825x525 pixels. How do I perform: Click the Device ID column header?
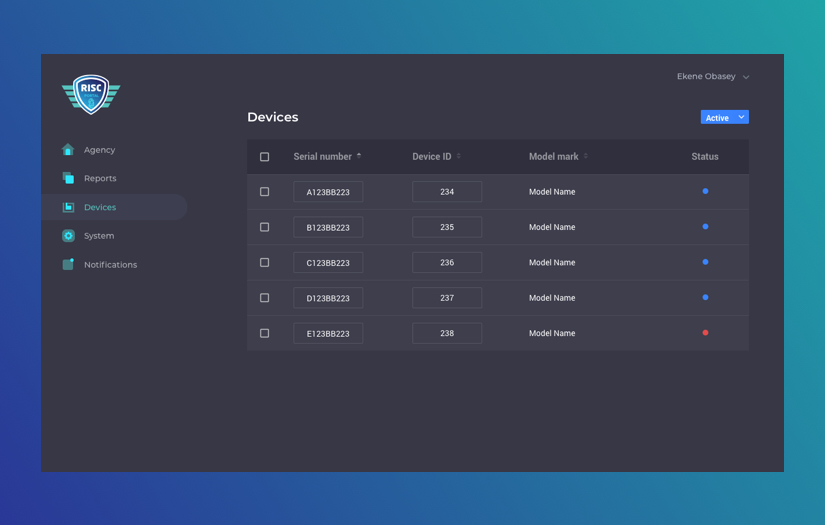tap(431, 156)
